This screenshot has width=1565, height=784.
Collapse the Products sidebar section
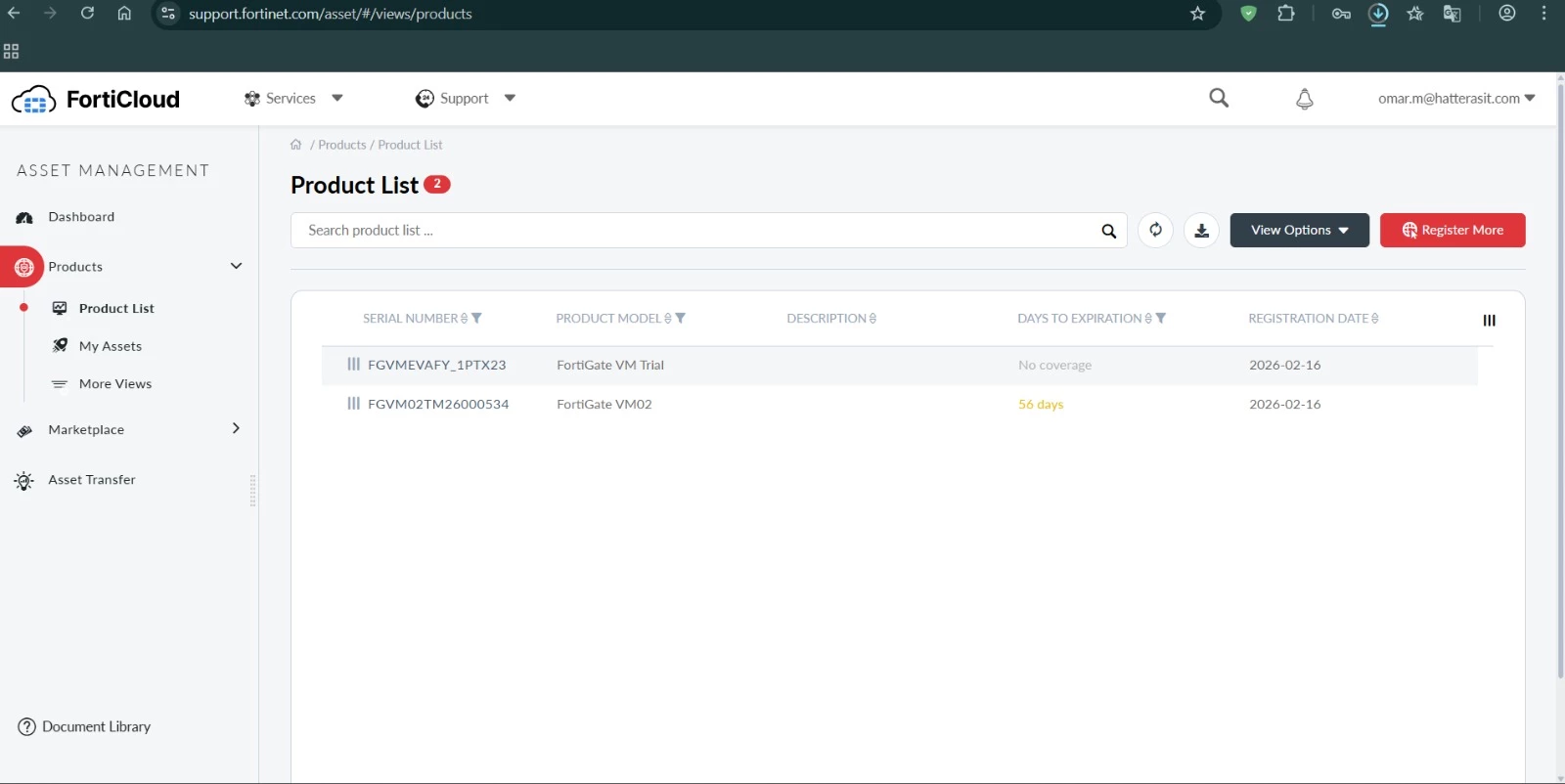[x=236, y=266]
